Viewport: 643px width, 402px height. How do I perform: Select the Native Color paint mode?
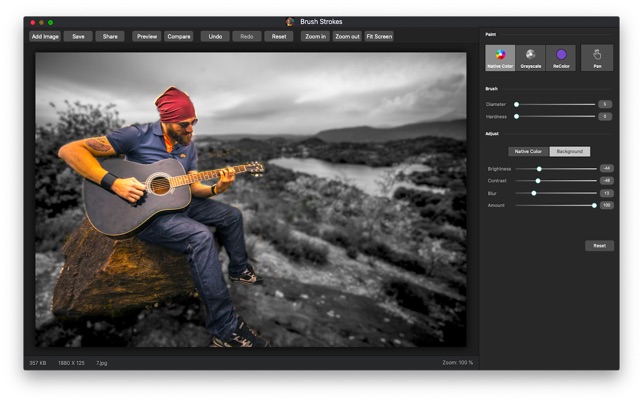tap(500, 57)
